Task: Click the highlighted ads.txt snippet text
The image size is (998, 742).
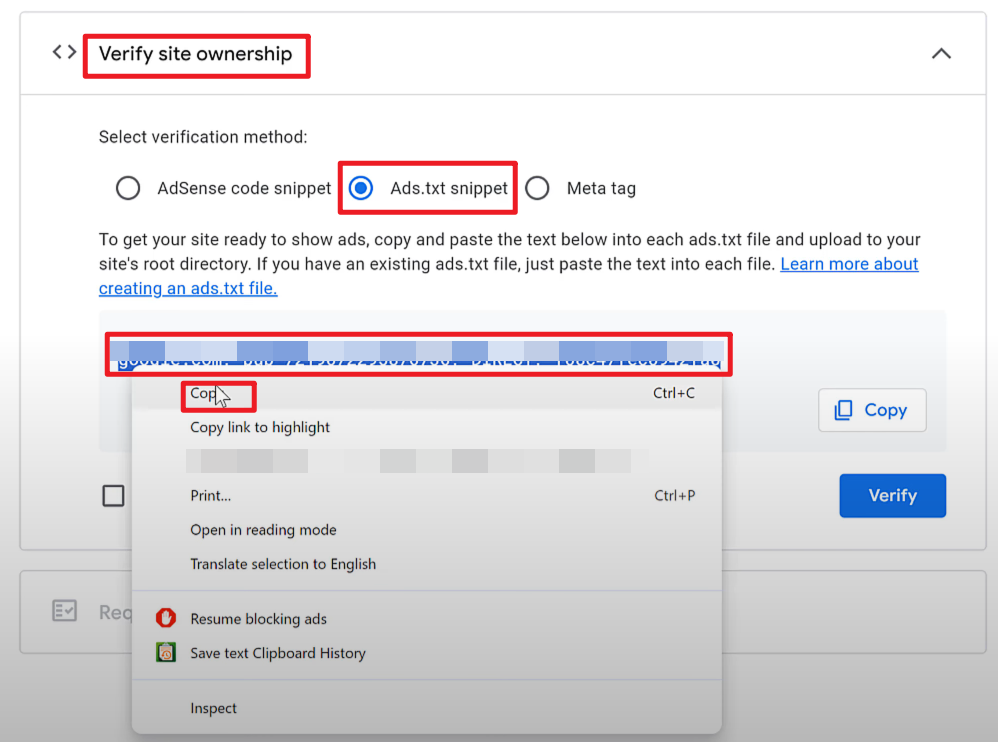Action: (x=417, y=355)
